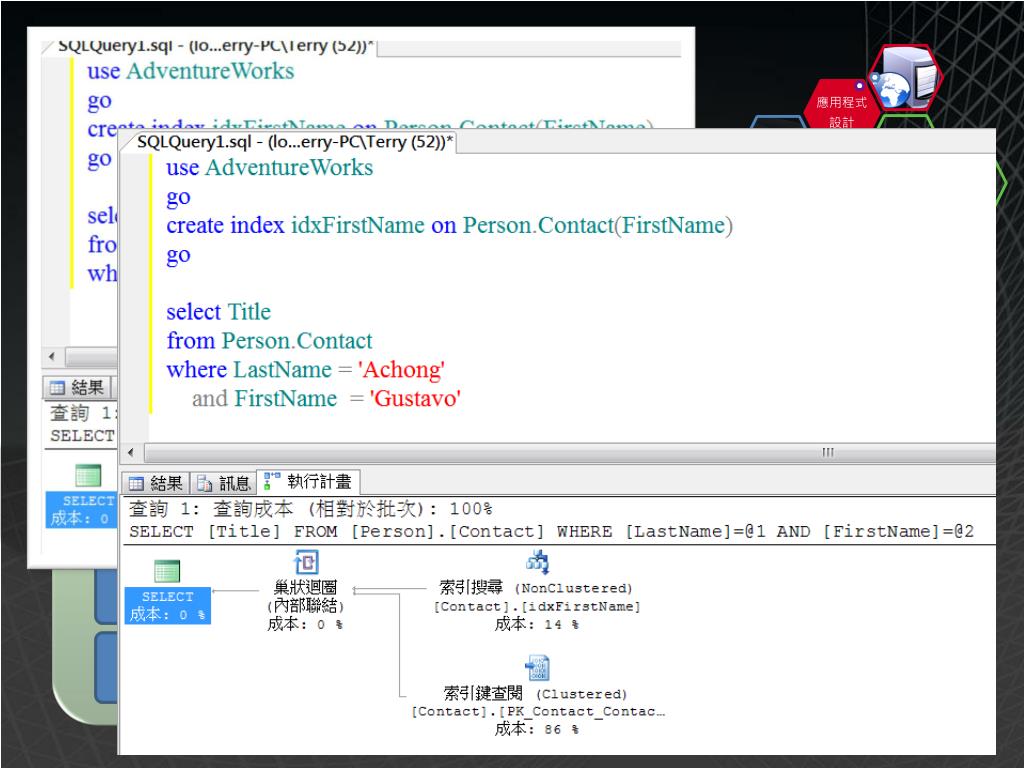The width and height of the screenshot is (1024, 768).
Task: Select the Nested Loops (巢狀迴圈) operator icon
Action: (306, 562)
